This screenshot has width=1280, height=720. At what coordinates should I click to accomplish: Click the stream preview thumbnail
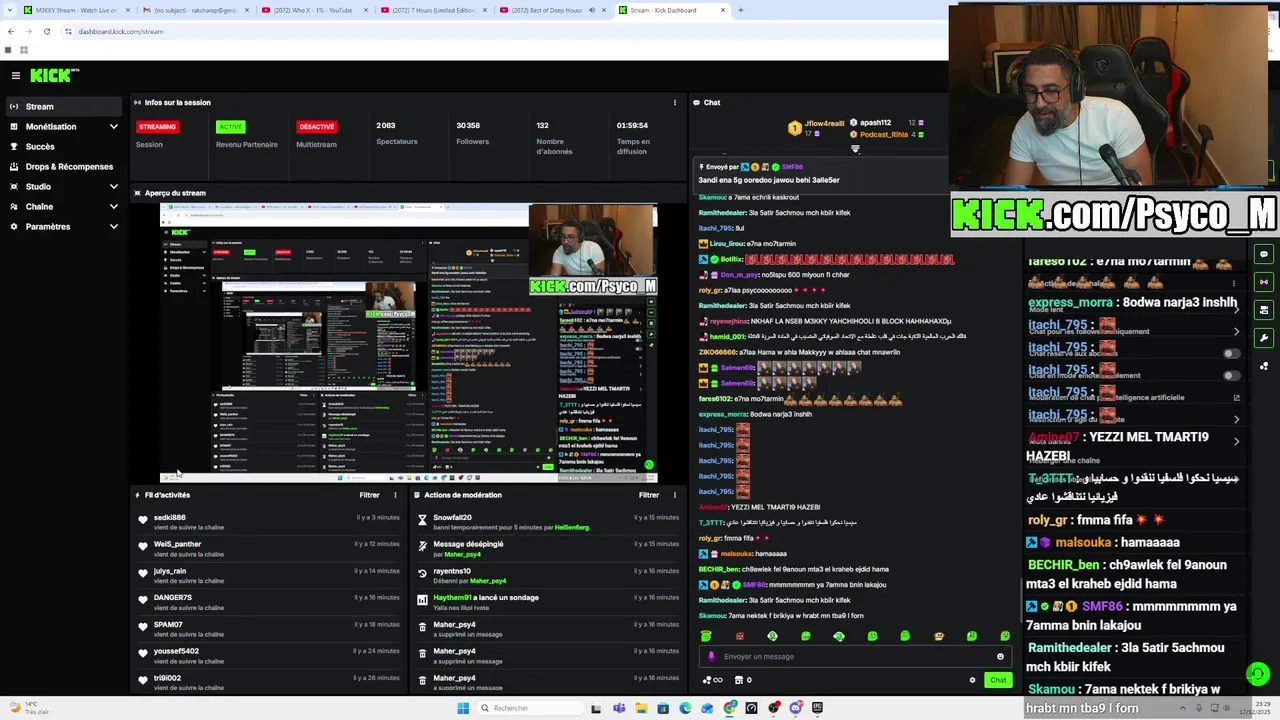[x=409, y=342]
